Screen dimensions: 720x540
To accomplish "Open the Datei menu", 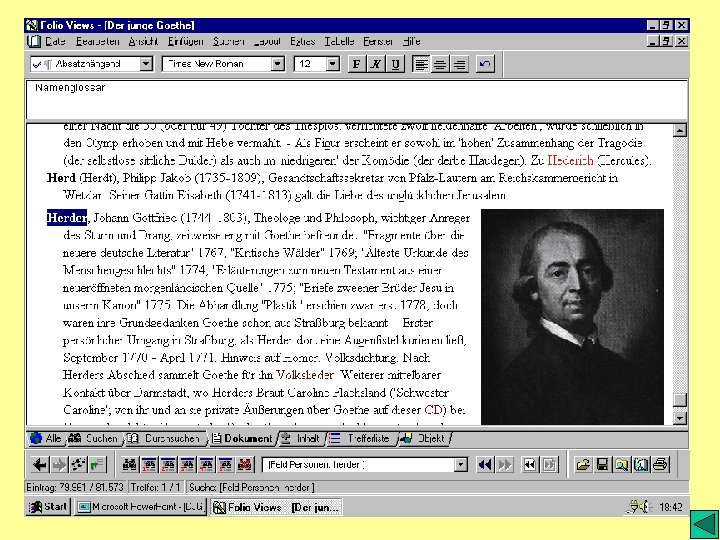I will click(x=55, y=41).
